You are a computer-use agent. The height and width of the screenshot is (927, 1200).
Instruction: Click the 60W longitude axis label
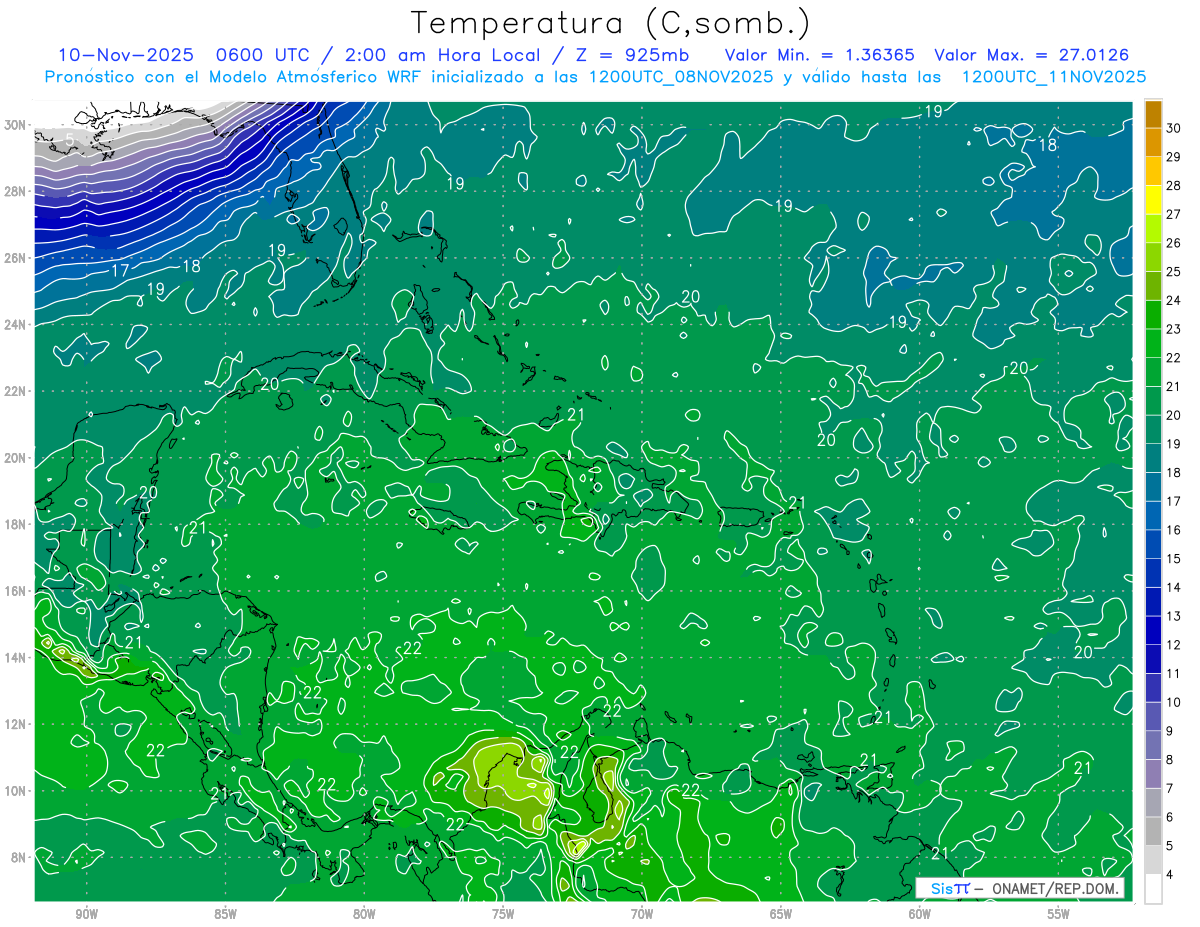(x=920, y=914)
